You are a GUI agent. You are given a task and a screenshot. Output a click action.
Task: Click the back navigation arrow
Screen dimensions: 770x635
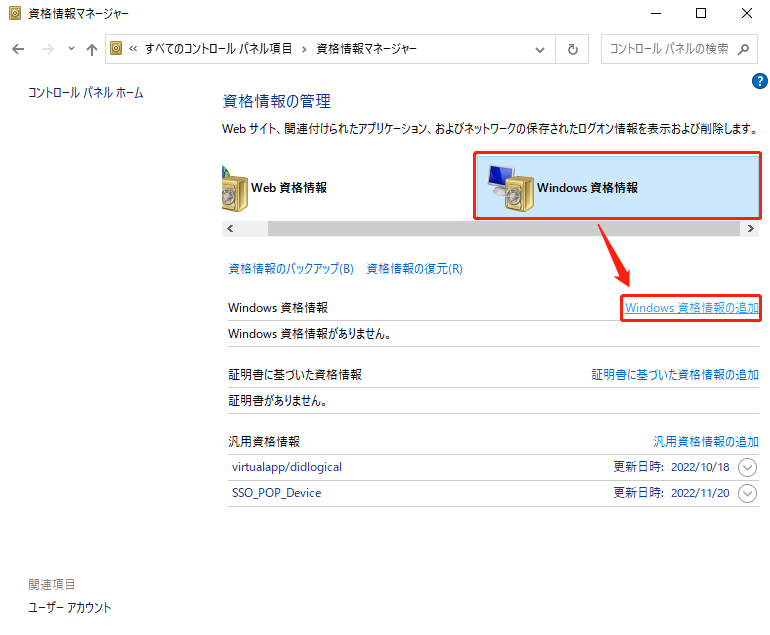click(18, 49)
